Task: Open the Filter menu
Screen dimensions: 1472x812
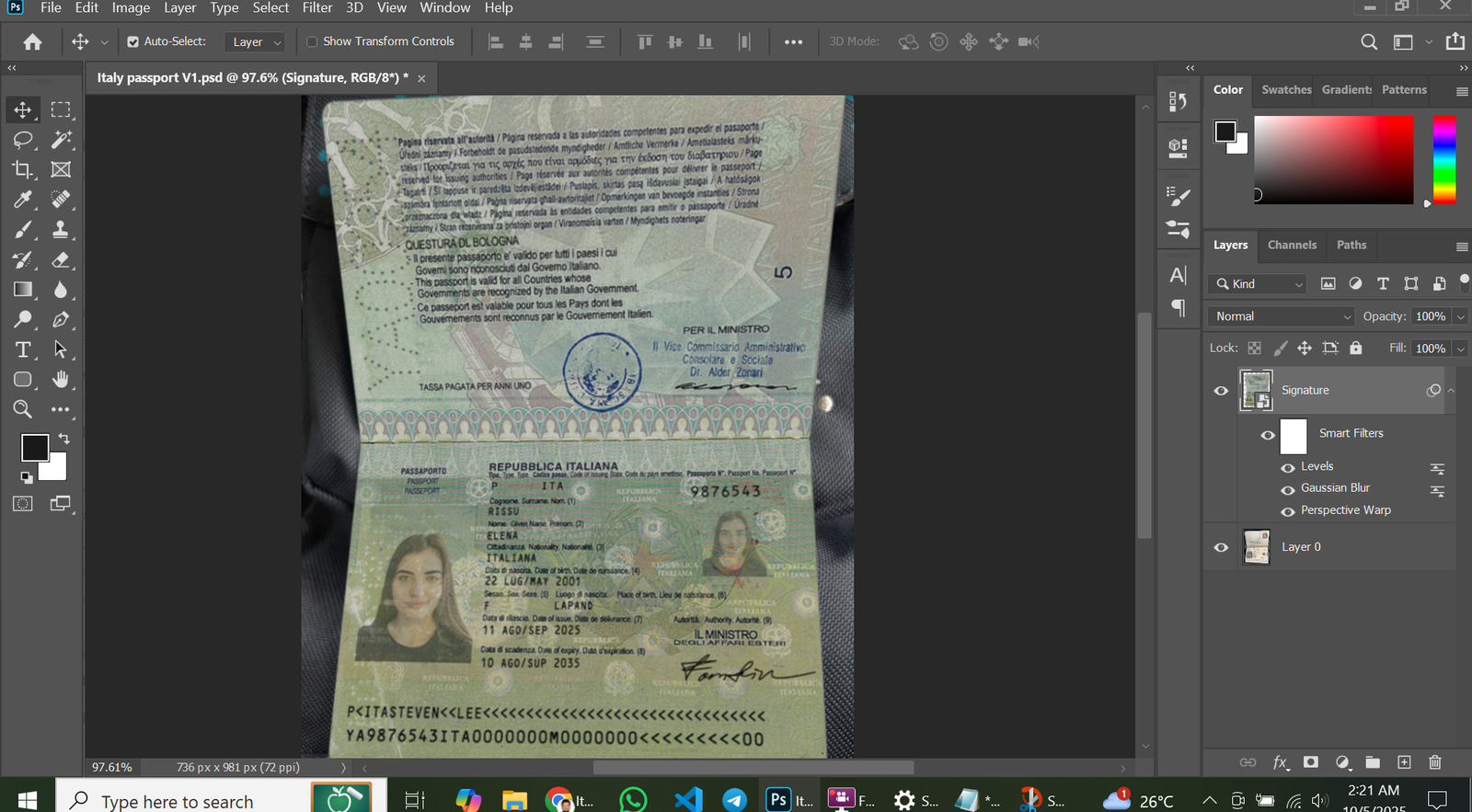Action: (317, 8)
